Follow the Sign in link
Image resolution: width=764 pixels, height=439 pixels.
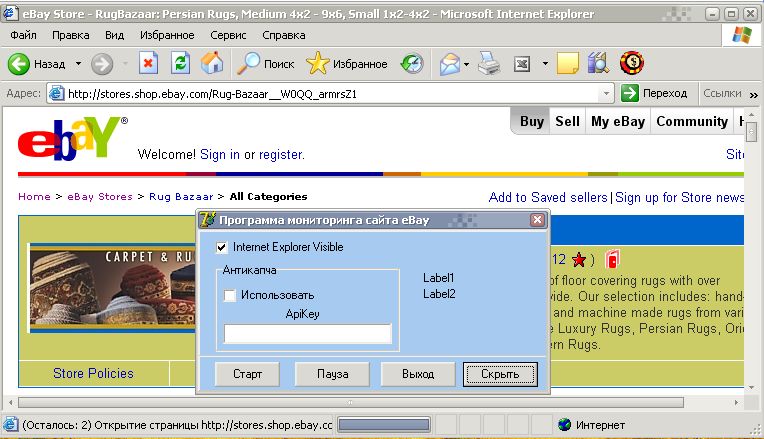[x=220, y=154]
